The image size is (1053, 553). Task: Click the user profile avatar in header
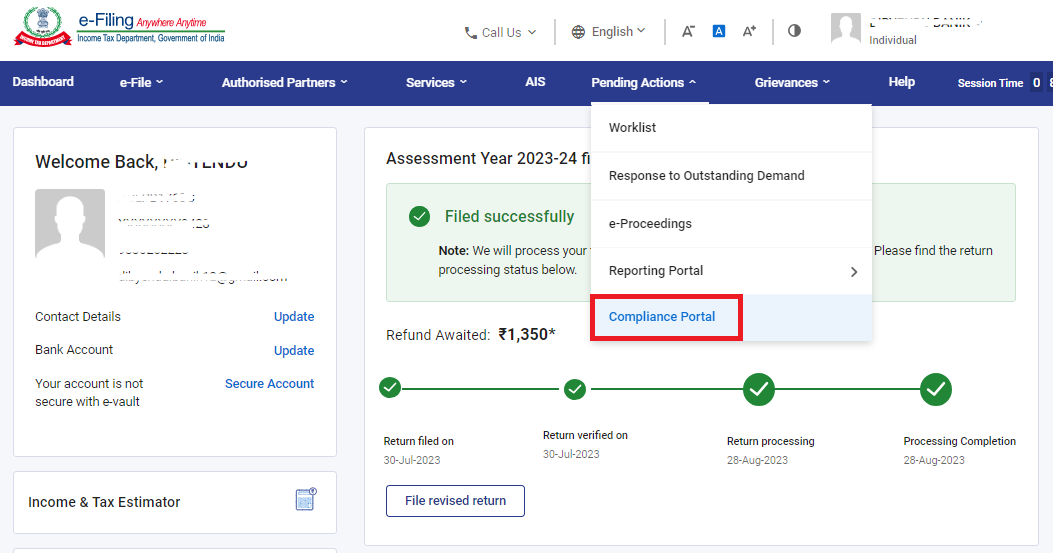tap(846, 29)
